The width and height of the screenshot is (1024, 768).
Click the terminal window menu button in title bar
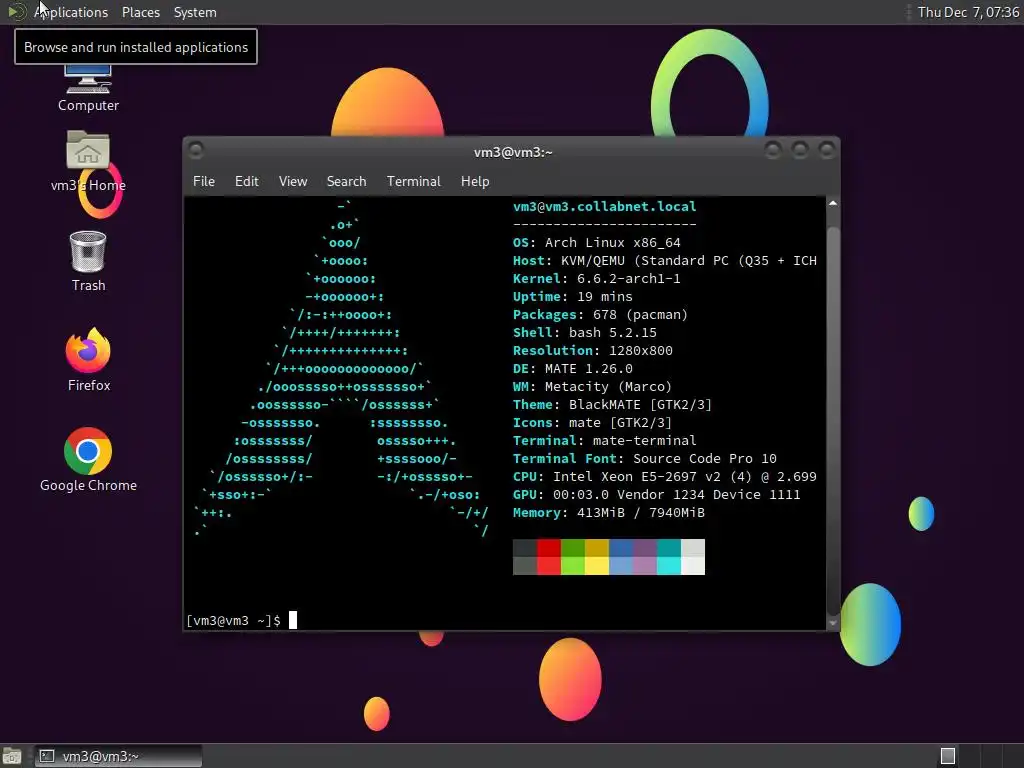coord(195,150)
